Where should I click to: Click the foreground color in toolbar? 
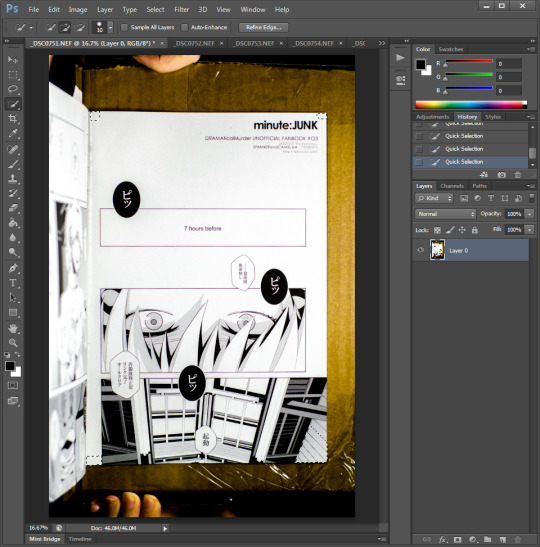pyautogui.click(x=10, y=366)
